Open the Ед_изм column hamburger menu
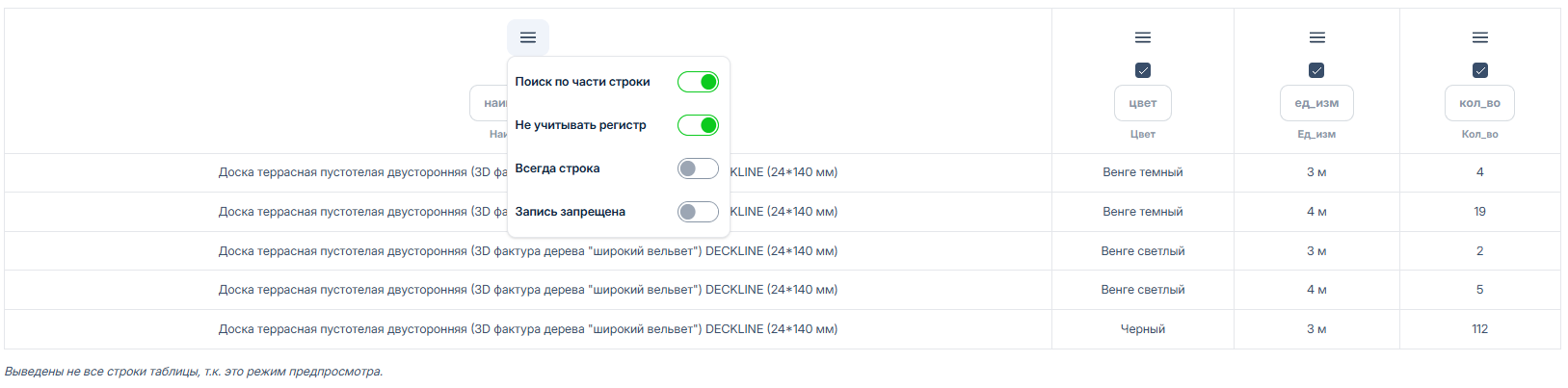Image resolution: width=1568 pixels, height=388 pixels. [x=1316, y=38]
